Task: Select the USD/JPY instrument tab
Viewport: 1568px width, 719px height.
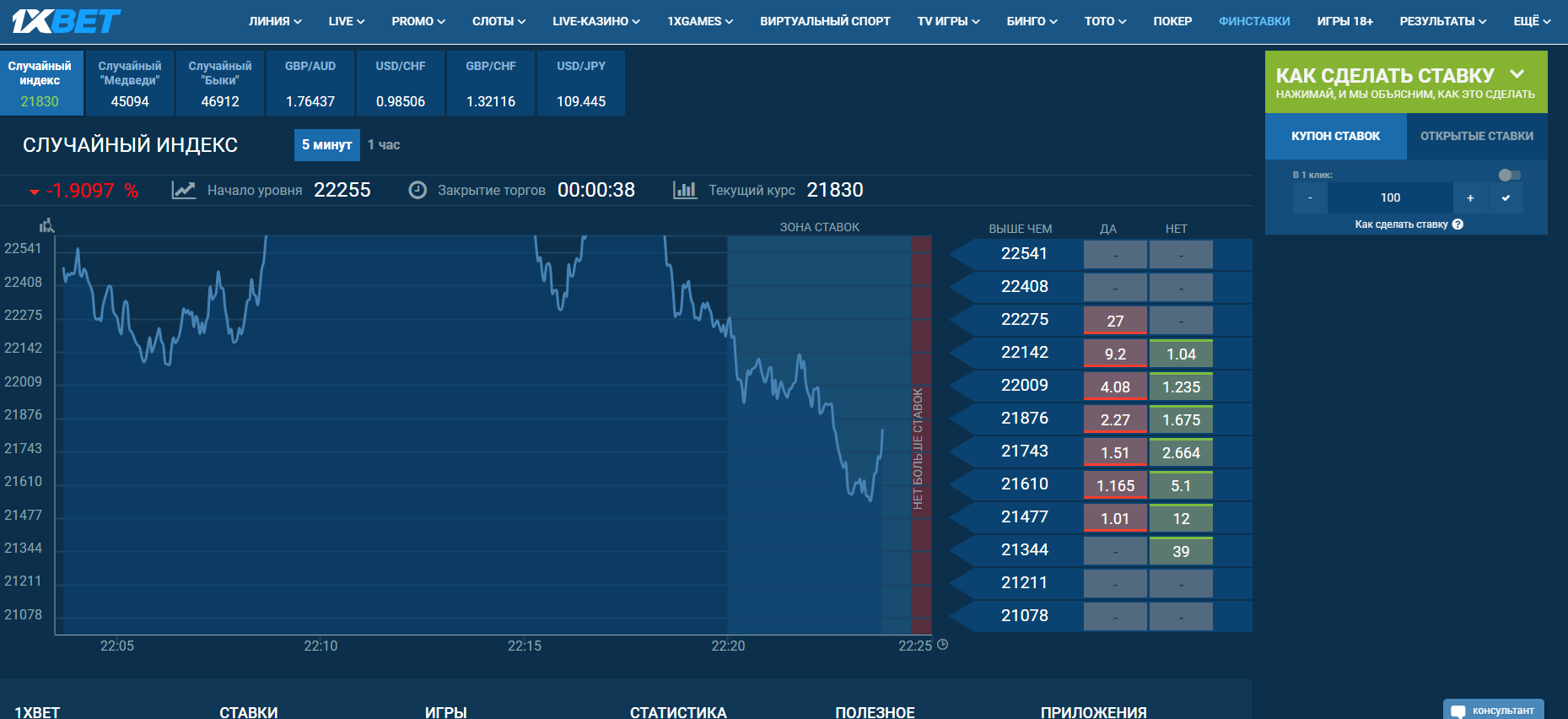Action: [581, 83]
